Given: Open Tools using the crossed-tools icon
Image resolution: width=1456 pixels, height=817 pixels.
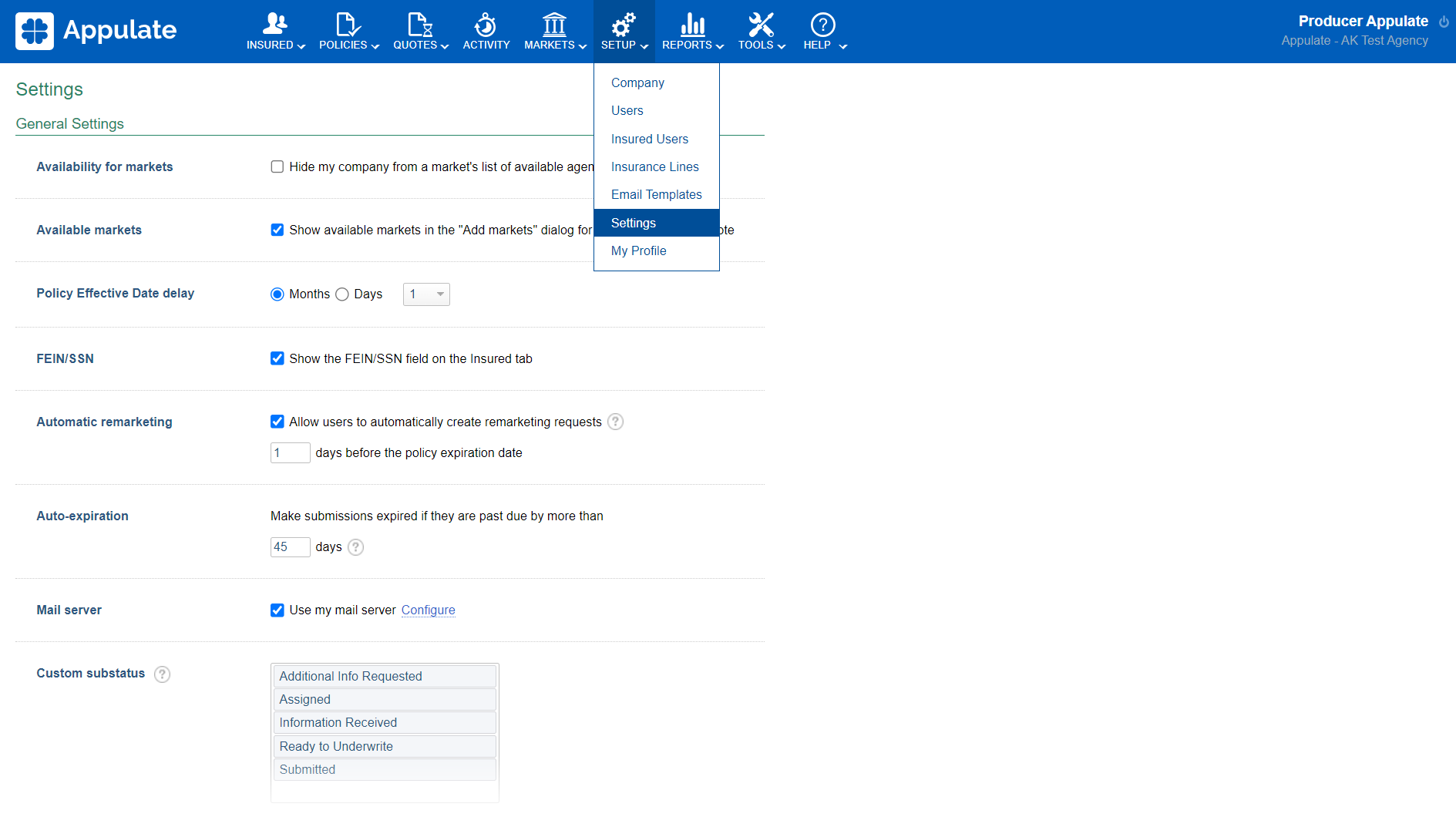Looking at the screenshot, I should click(x=758, y=23).
